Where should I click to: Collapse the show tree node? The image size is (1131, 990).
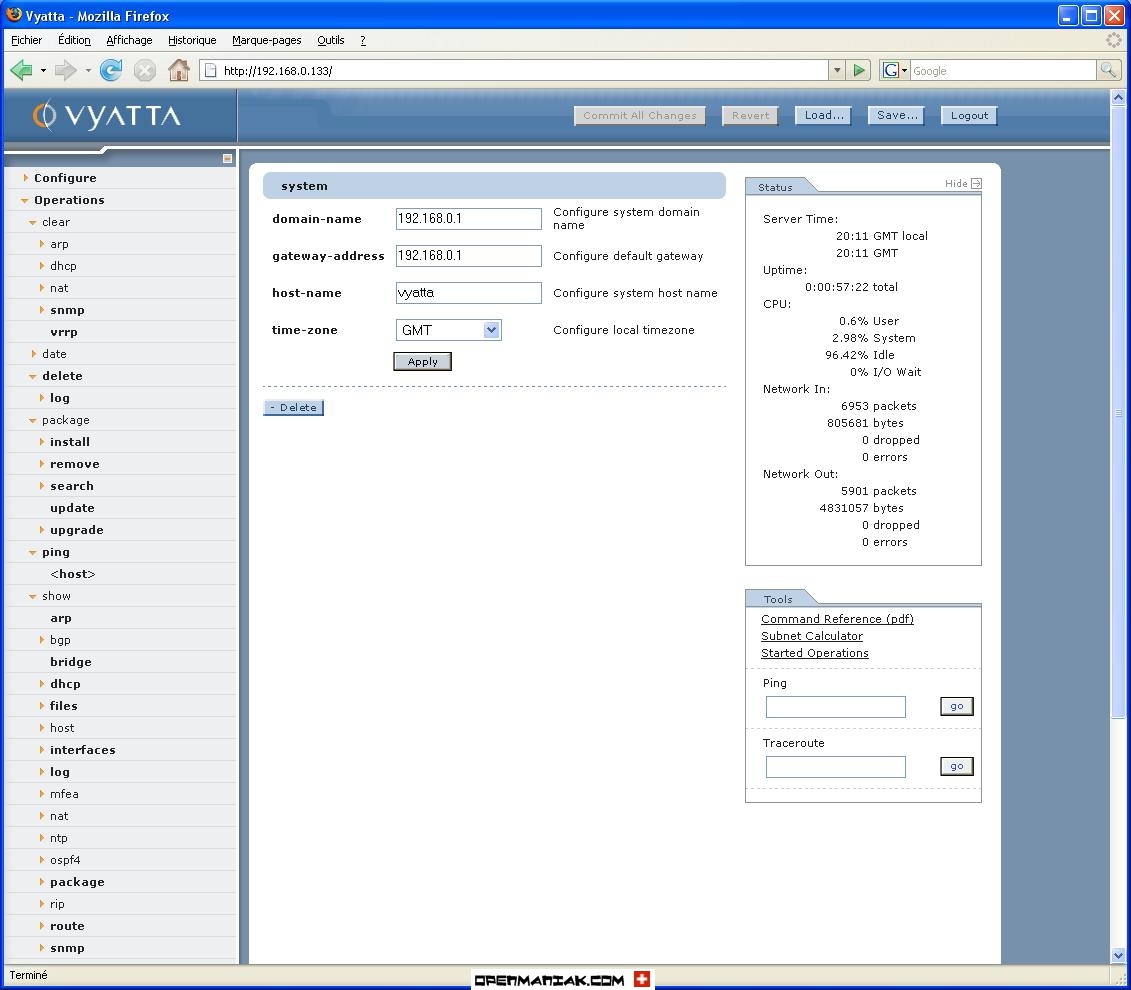click(x=33, y=596)
